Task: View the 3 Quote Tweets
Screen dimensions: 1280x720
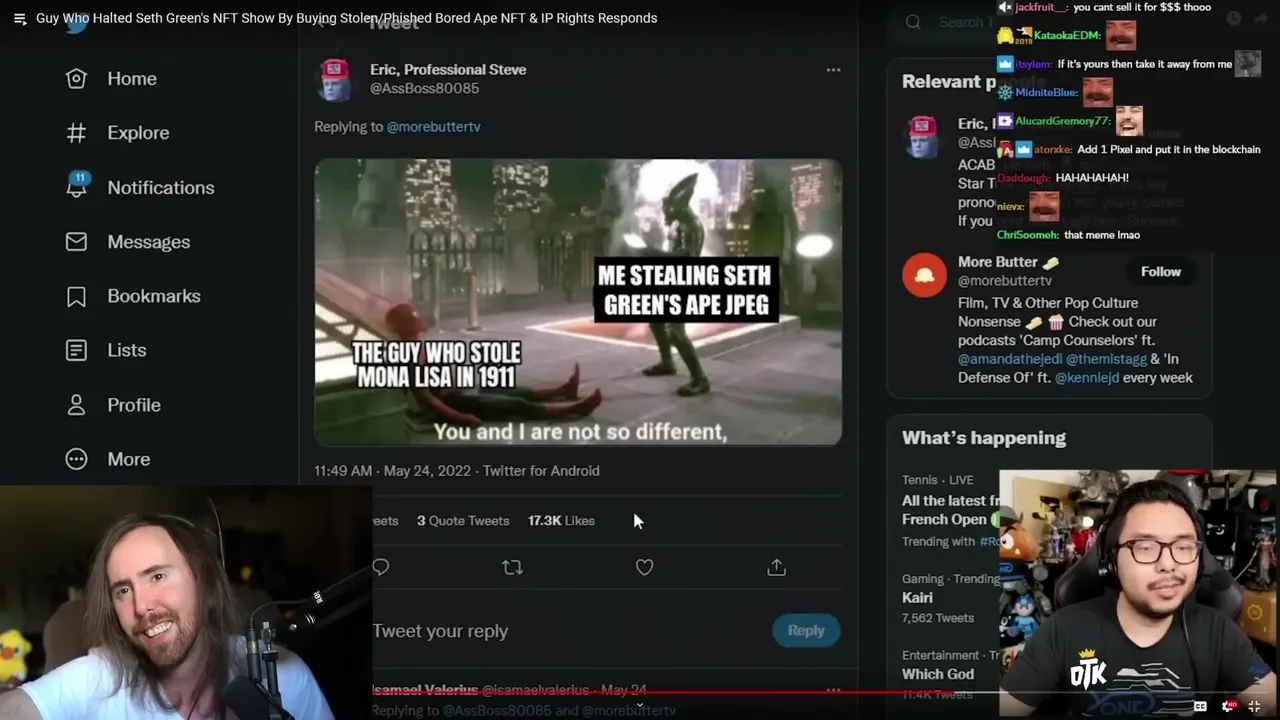Action: pos(463,521)
